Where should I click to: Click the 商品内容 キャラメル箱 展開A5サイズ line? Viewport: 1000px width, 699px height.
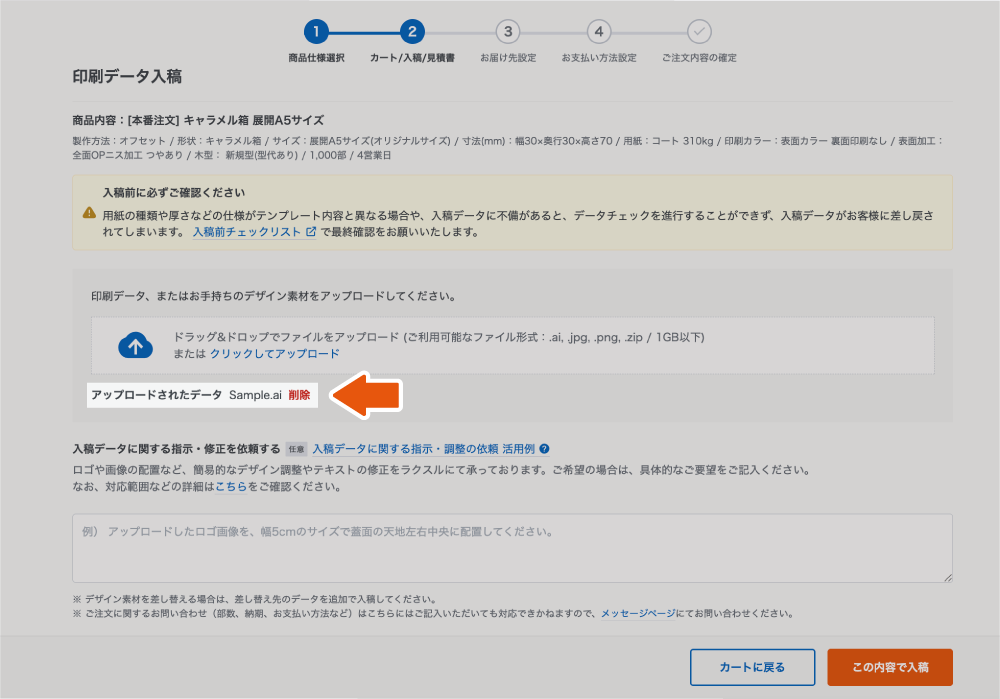(198, 121)
